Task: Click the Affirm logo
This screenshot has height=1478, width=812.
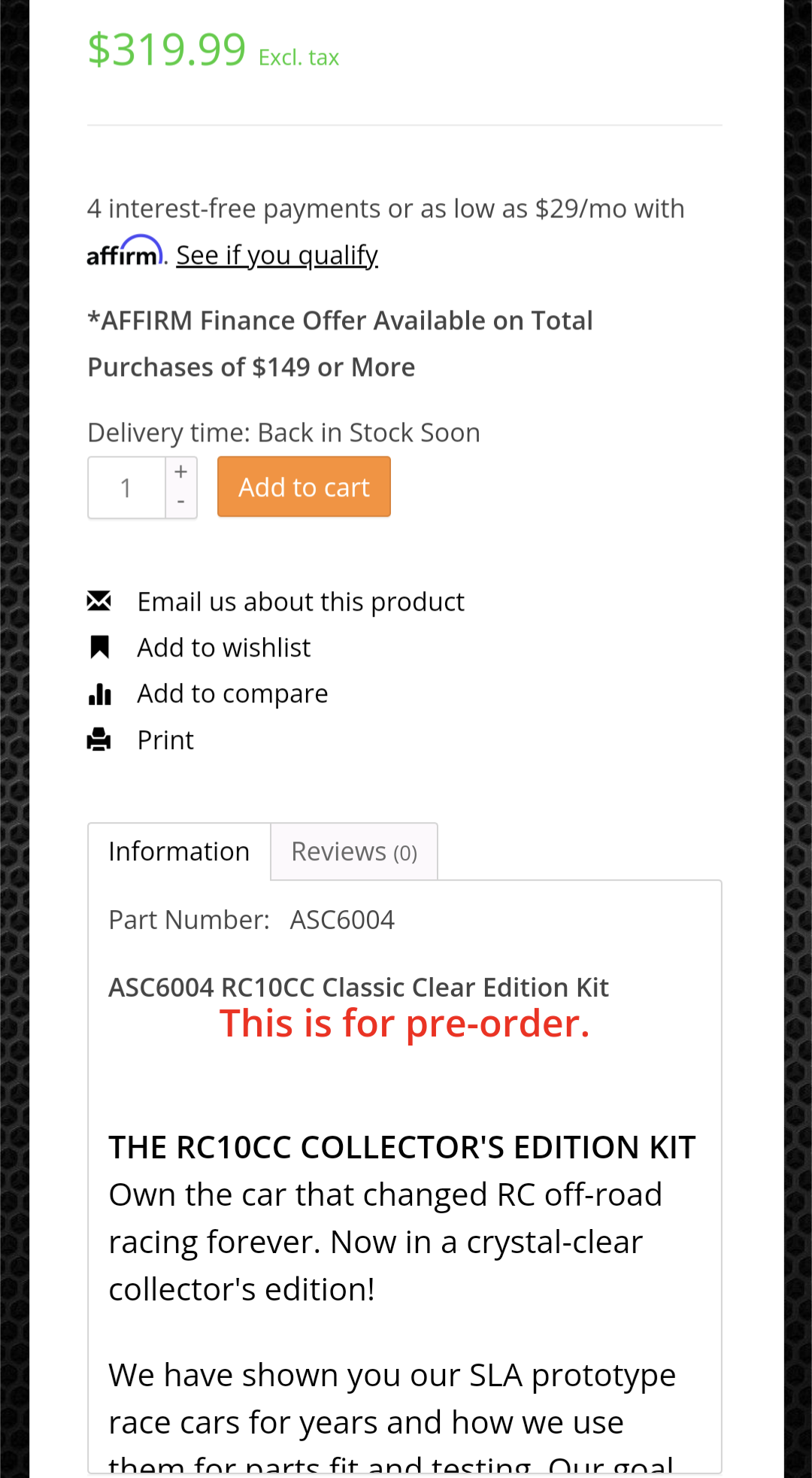Action: point(125,252)
